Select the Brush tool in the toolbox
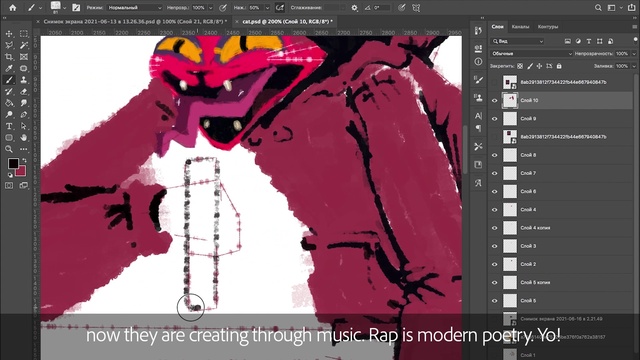 point(9,80)
